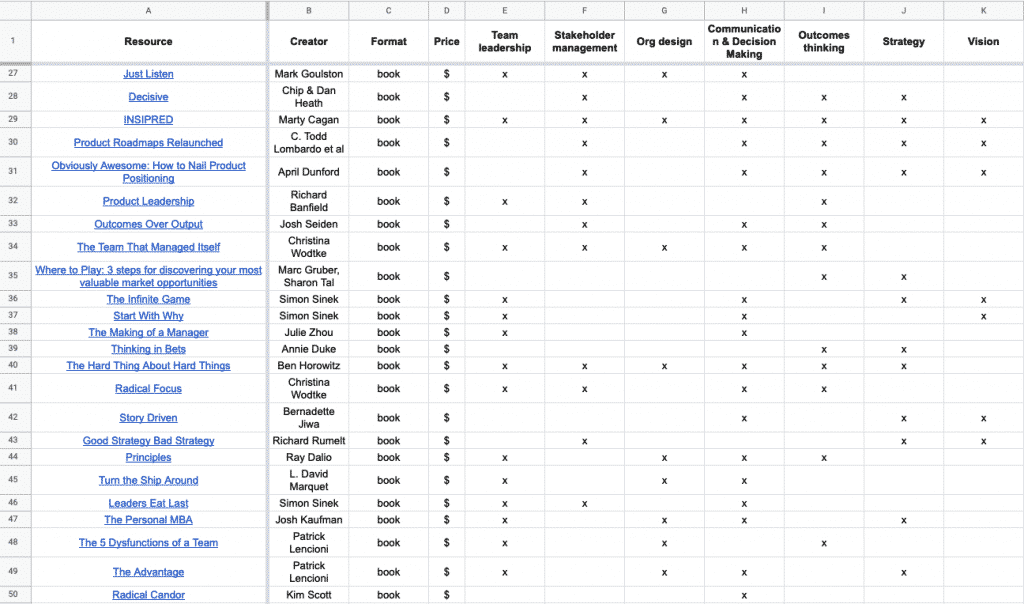Select column D header
This screenshot has width=1024, height=604.
[x=447, y=10]
